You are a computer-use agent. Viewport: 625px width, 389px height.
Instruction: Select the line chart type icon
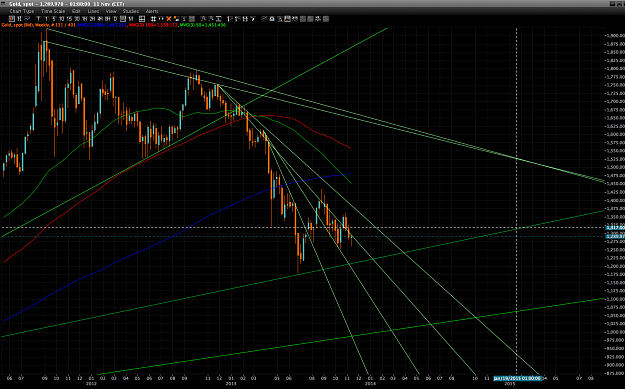[27, 19]
